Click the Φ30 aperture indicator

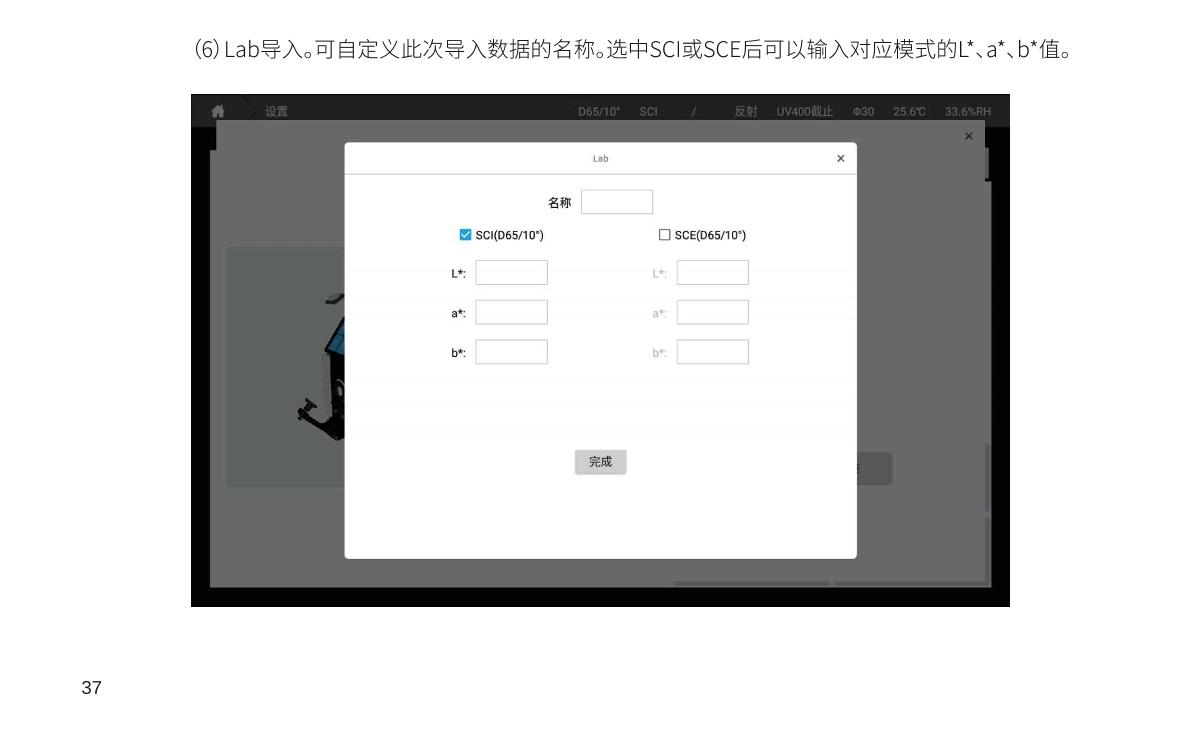863,111
